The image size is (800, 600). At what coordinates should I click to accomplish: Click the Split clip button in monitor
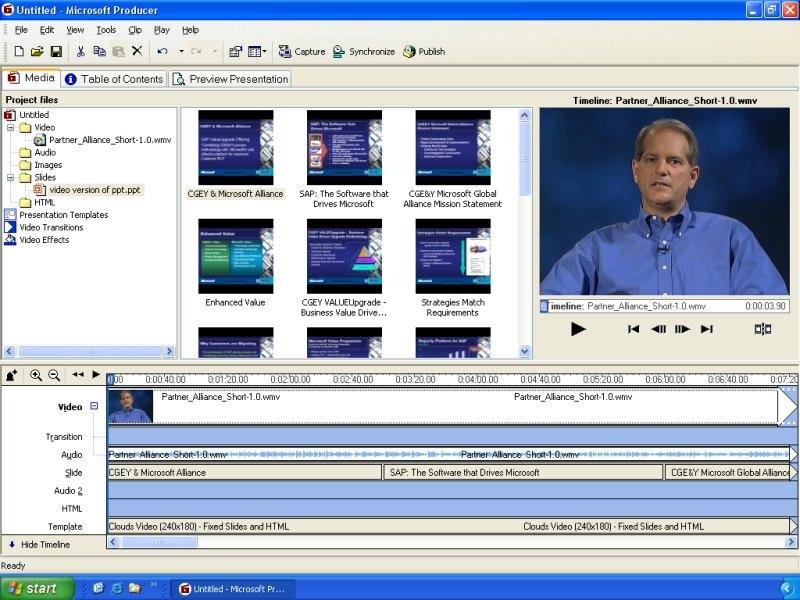click(x=763, y=329)
